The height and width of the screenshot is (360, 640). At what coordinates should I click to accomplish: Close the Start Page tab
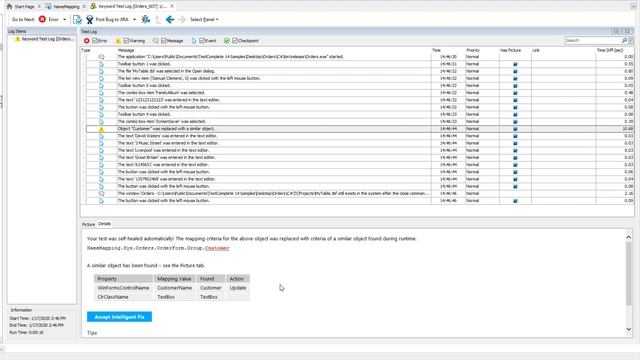(x=39, y=7)
